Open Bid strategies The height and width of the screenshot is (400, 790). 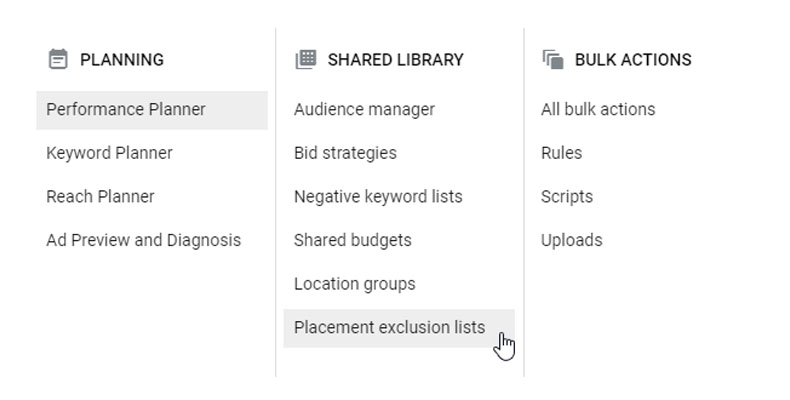click(x=345, y=153)
